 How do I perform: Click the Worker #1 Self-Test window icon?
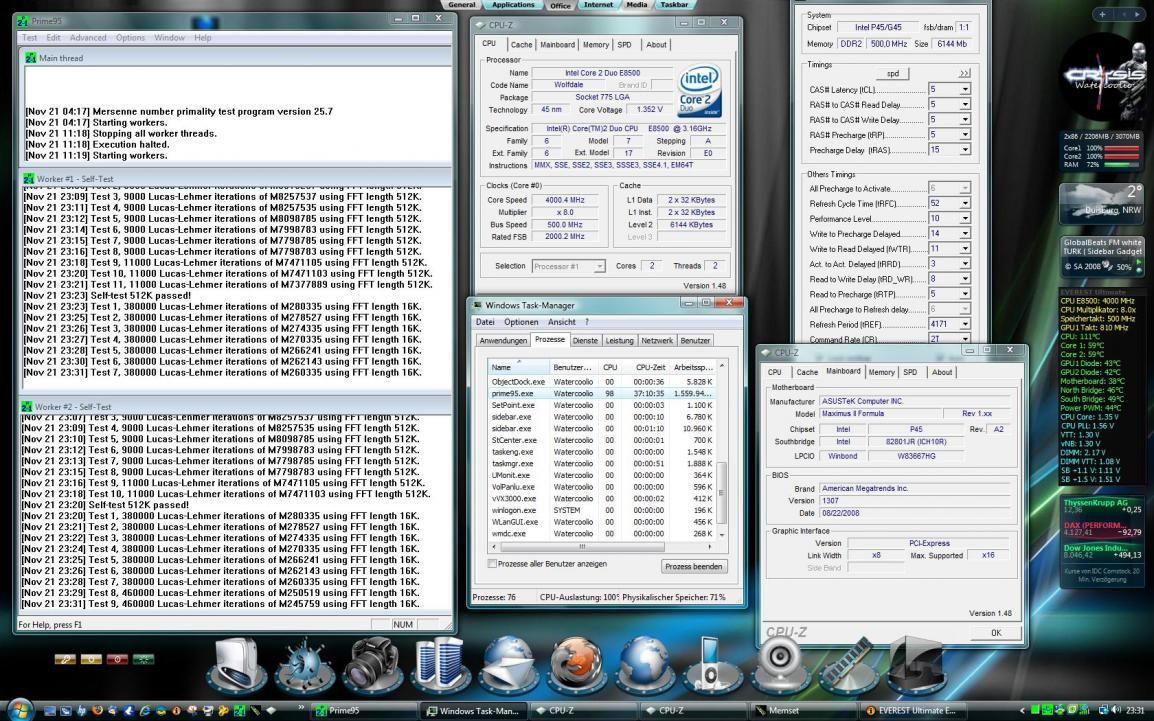(x=29, y=178)
